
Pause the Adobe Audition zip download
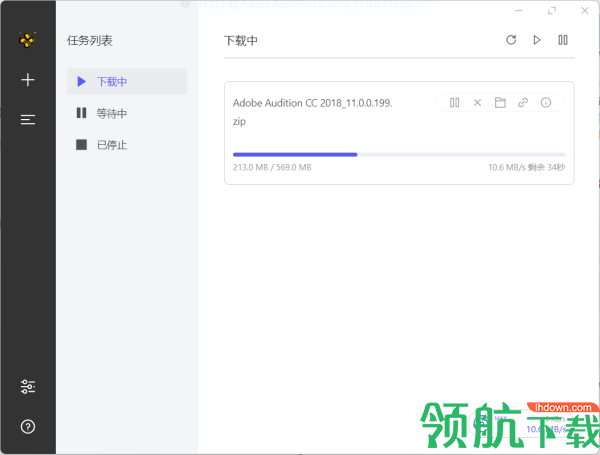455,103
